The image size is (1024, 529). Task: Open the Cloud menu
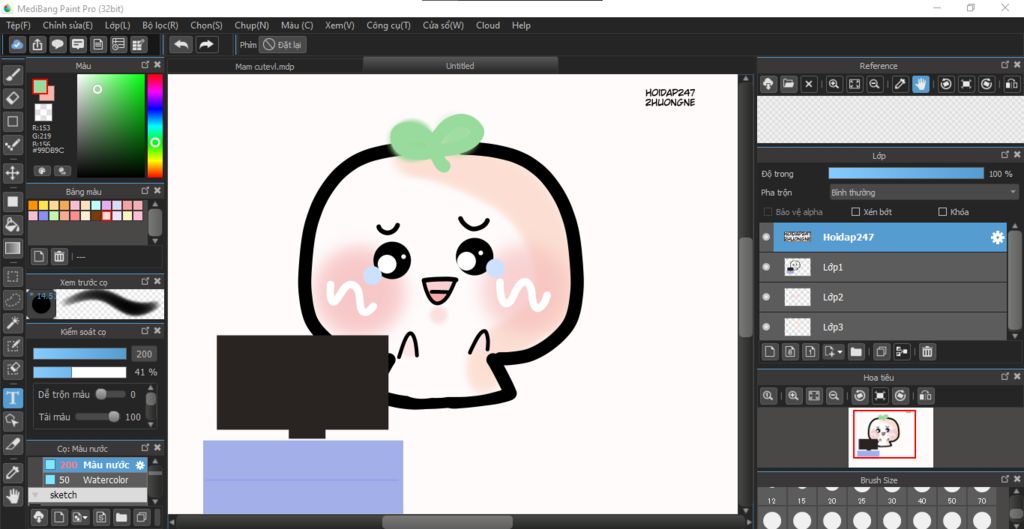coord(488,25)
